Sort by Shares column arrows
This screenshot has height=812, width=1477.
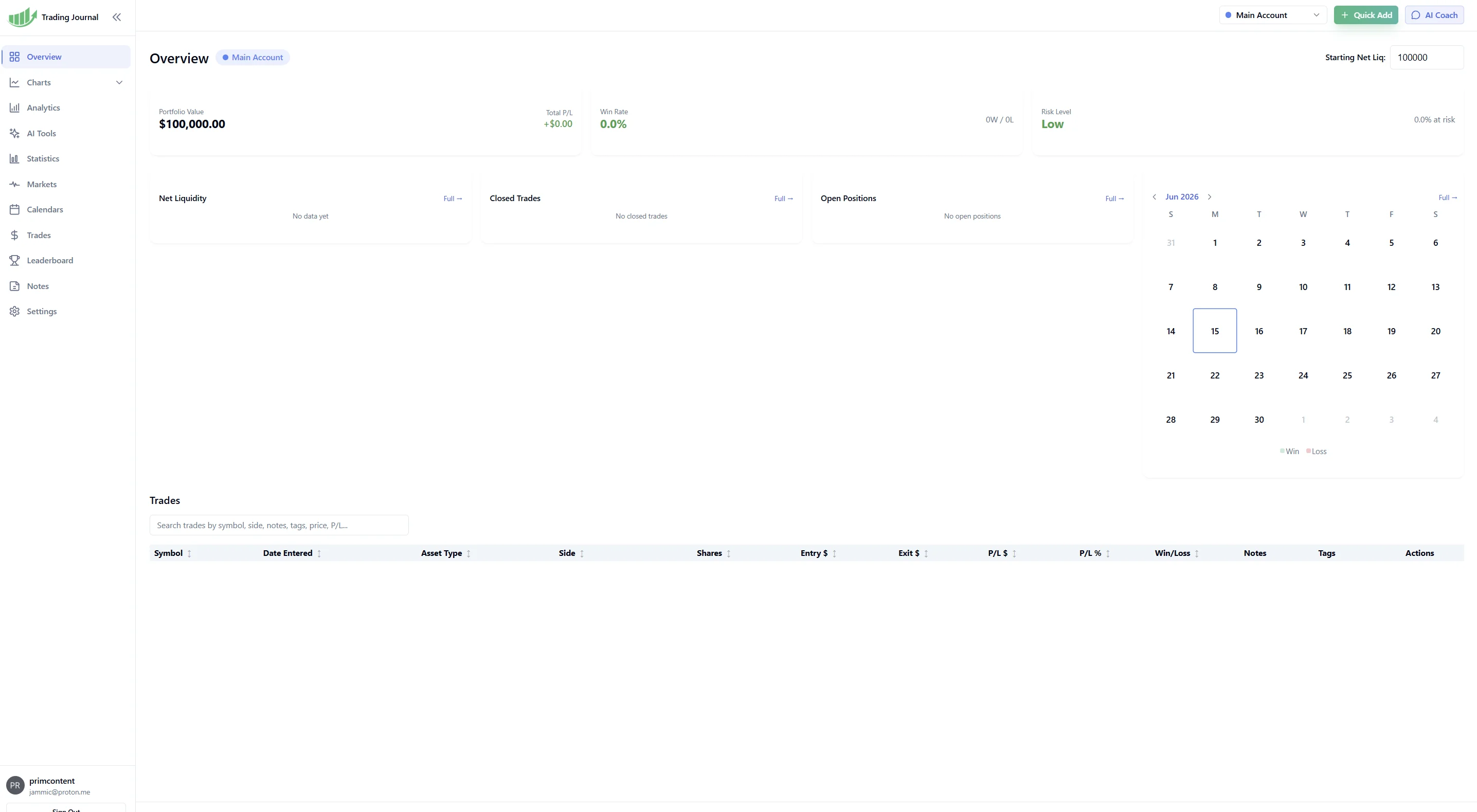(x=729, y=553)
